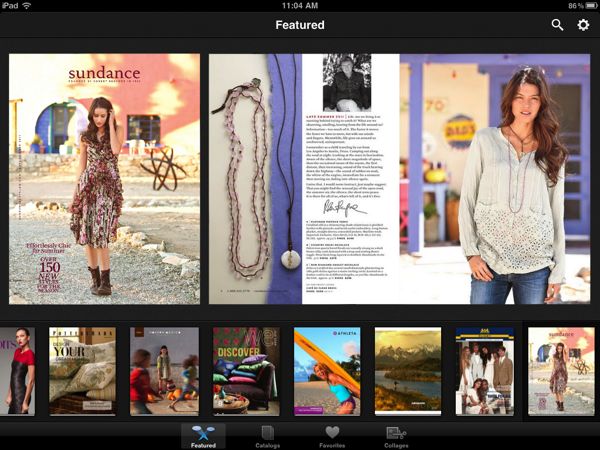Switch to the Featured tab
Screen dimensions: 600x450
[203, 436]
